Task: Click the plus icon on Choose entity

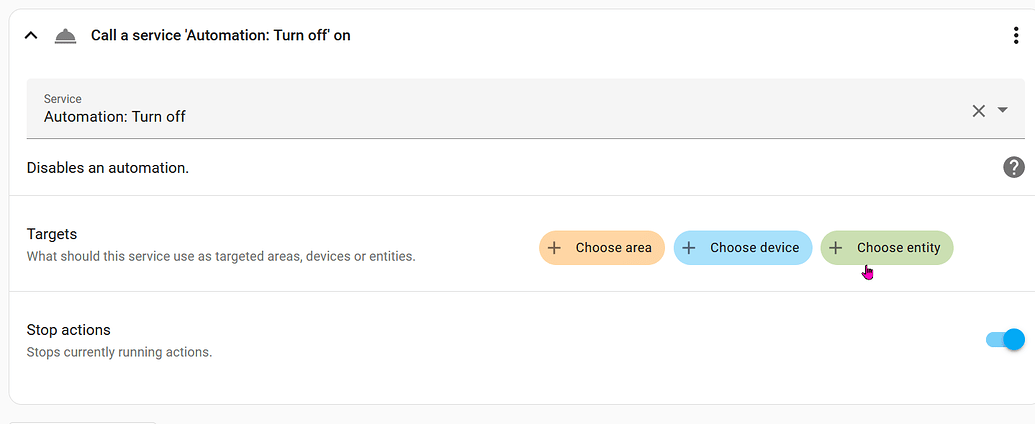Action: point(836,248)
